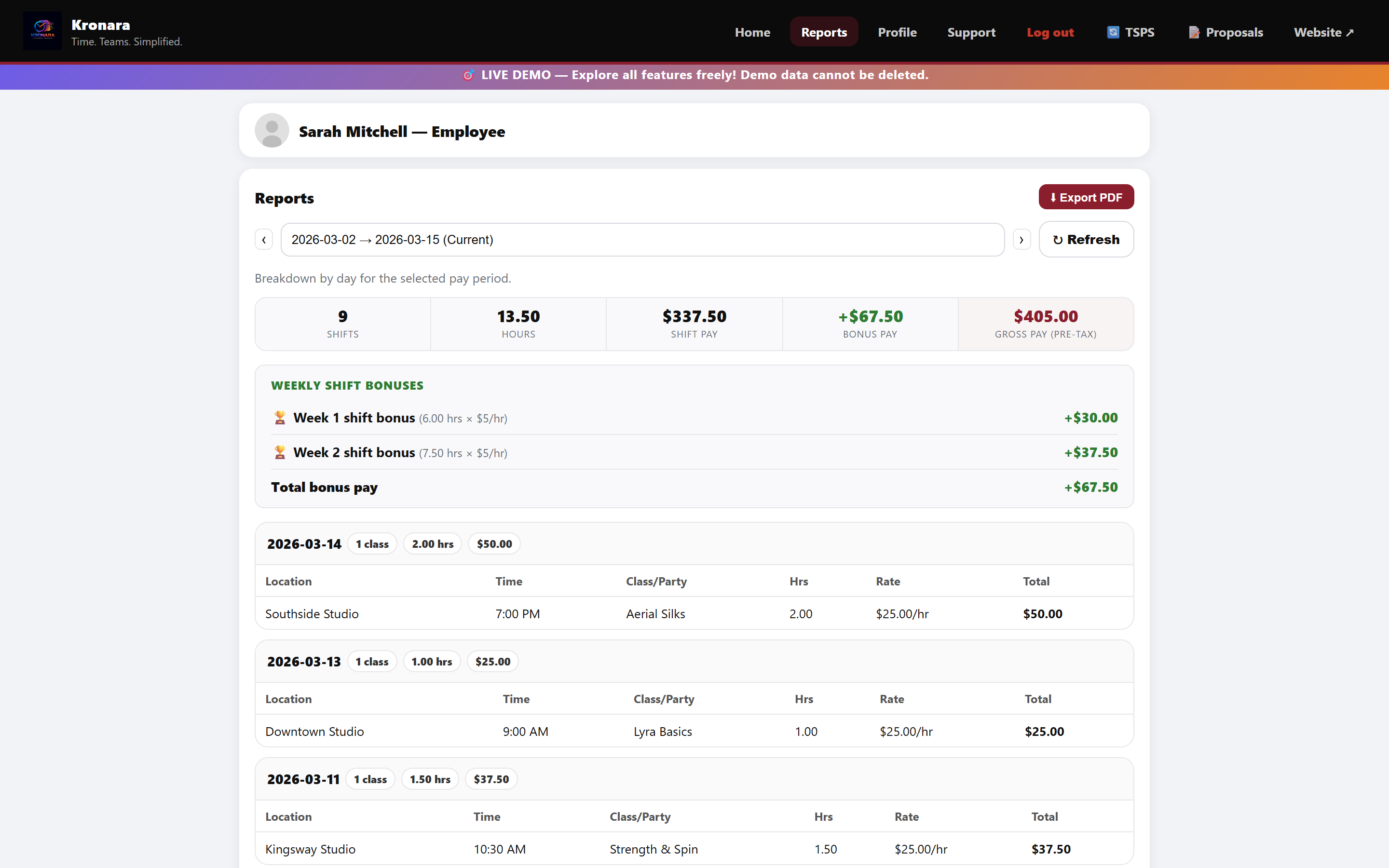This screenshot has height=868, width=1389.
Task: Open the pay period date range selector
Action: (642, 239)
